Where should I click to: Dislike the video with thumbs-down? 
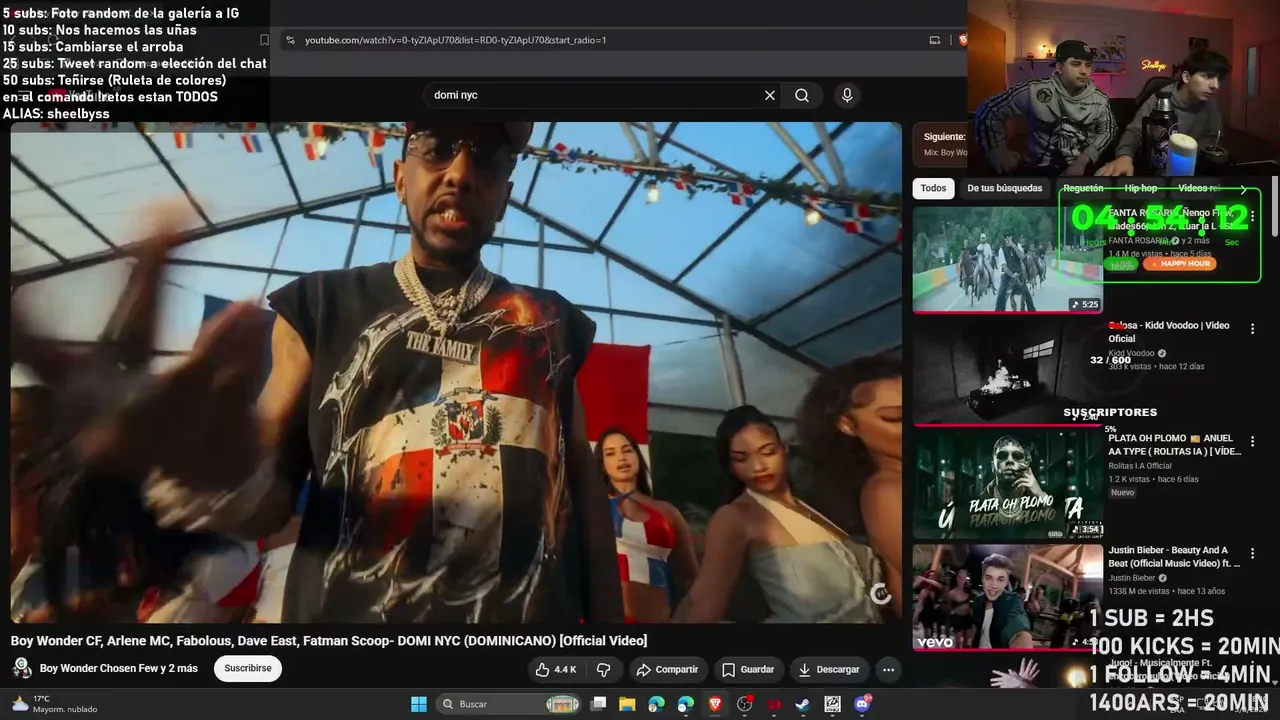coord(604,669)
